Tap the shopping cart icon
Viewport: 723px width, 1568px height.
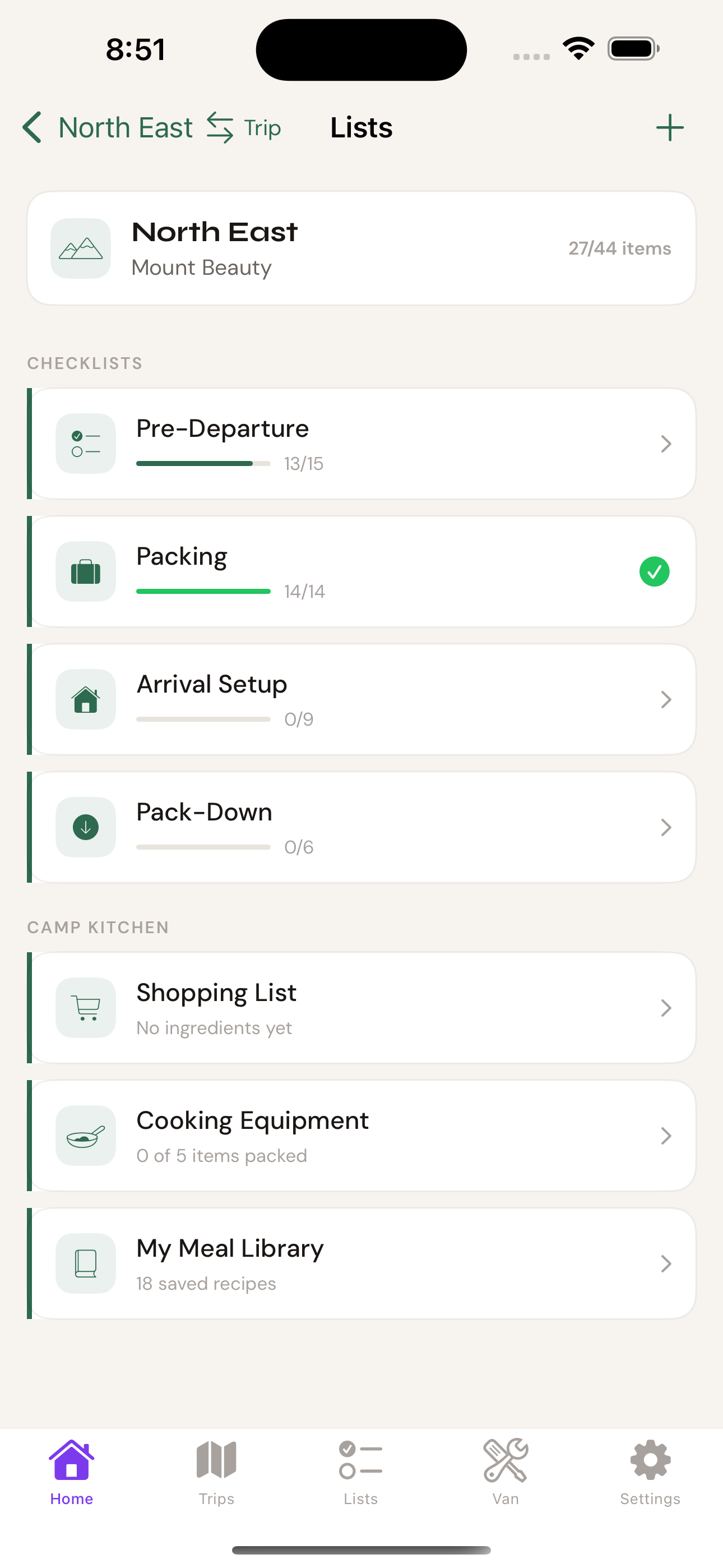(86, 1008)
